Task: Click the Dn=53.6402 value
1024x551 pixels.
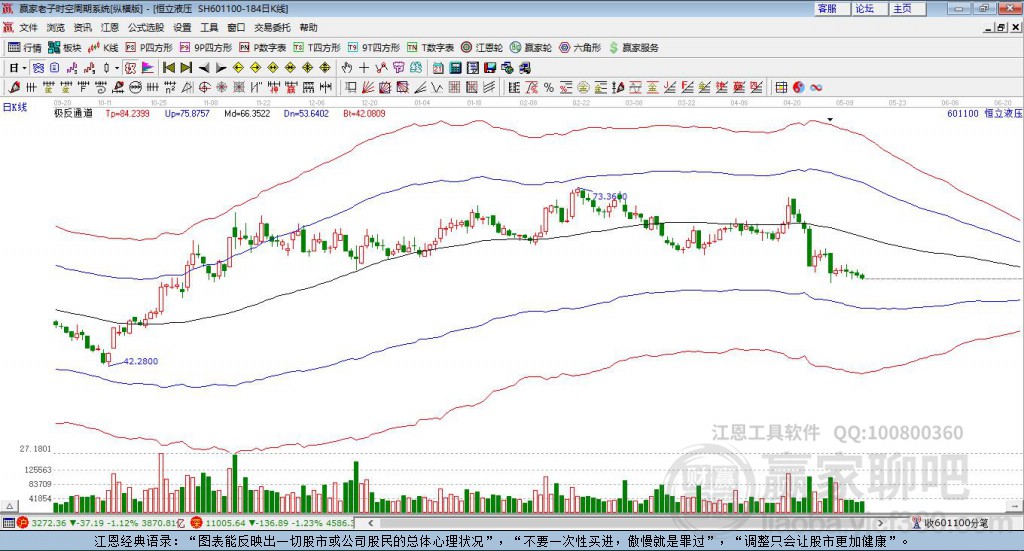Action: 306,114
